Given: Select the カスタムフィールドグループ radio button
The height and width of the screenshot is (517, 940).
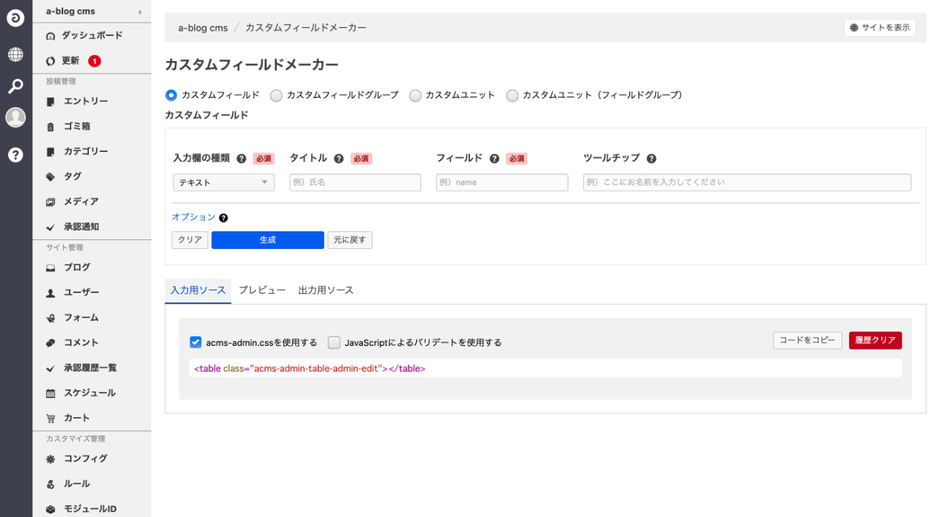Looking at the screenshot, I should [277, 95].
